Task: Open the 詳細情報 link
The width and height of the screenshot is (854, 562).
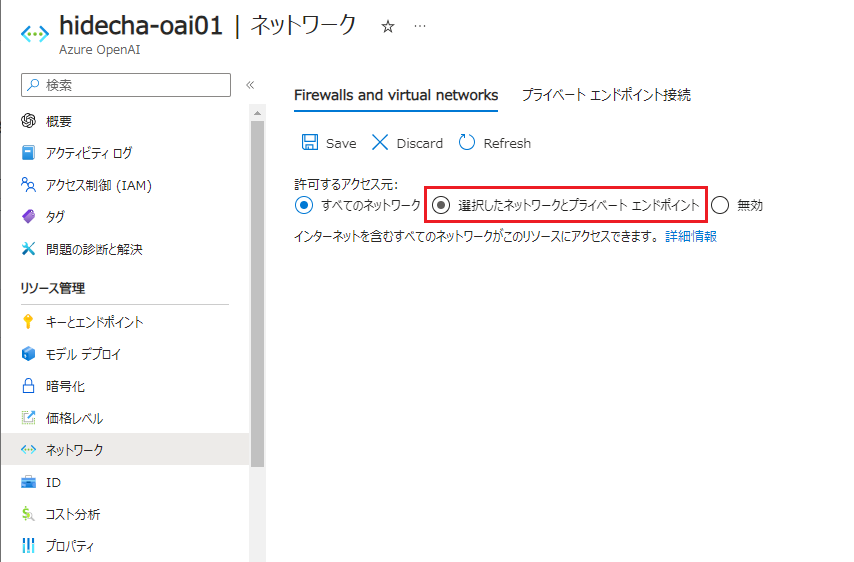Action: [691, 236]
